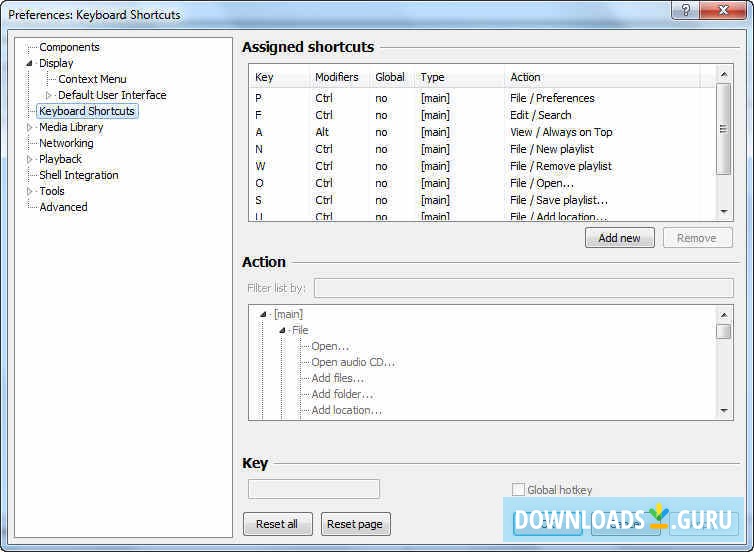Sort shortcuts by Key column header
Viewport: 754px width, 552px height.
tap(279, 77)
